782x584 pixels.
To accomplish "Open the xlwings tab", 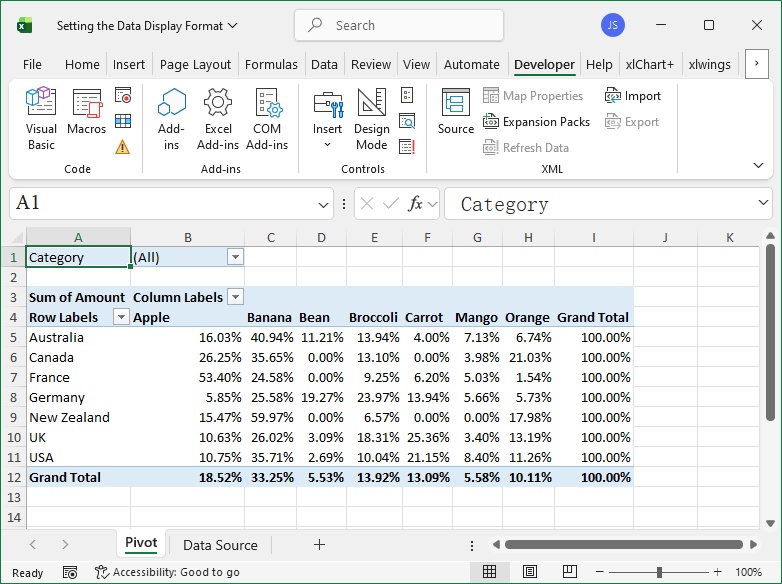I will [x=709, y=64].
